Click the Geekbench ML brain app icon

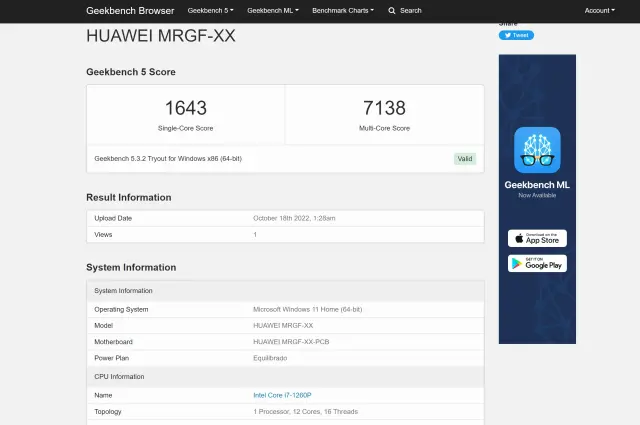click(x=537, y=149)
